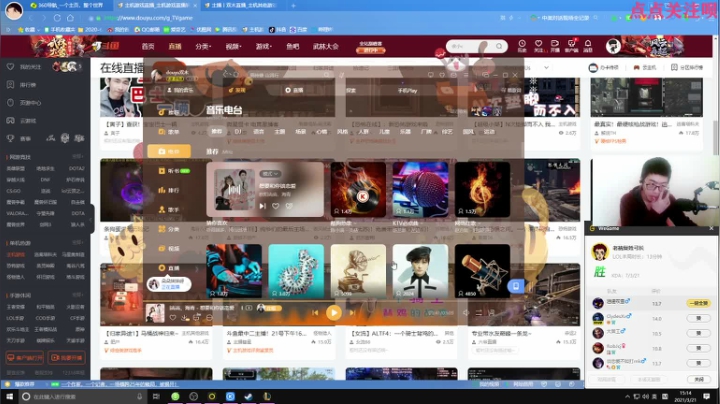
Task: Switch to 手机Play tab in music player
Action: [407, 90]
